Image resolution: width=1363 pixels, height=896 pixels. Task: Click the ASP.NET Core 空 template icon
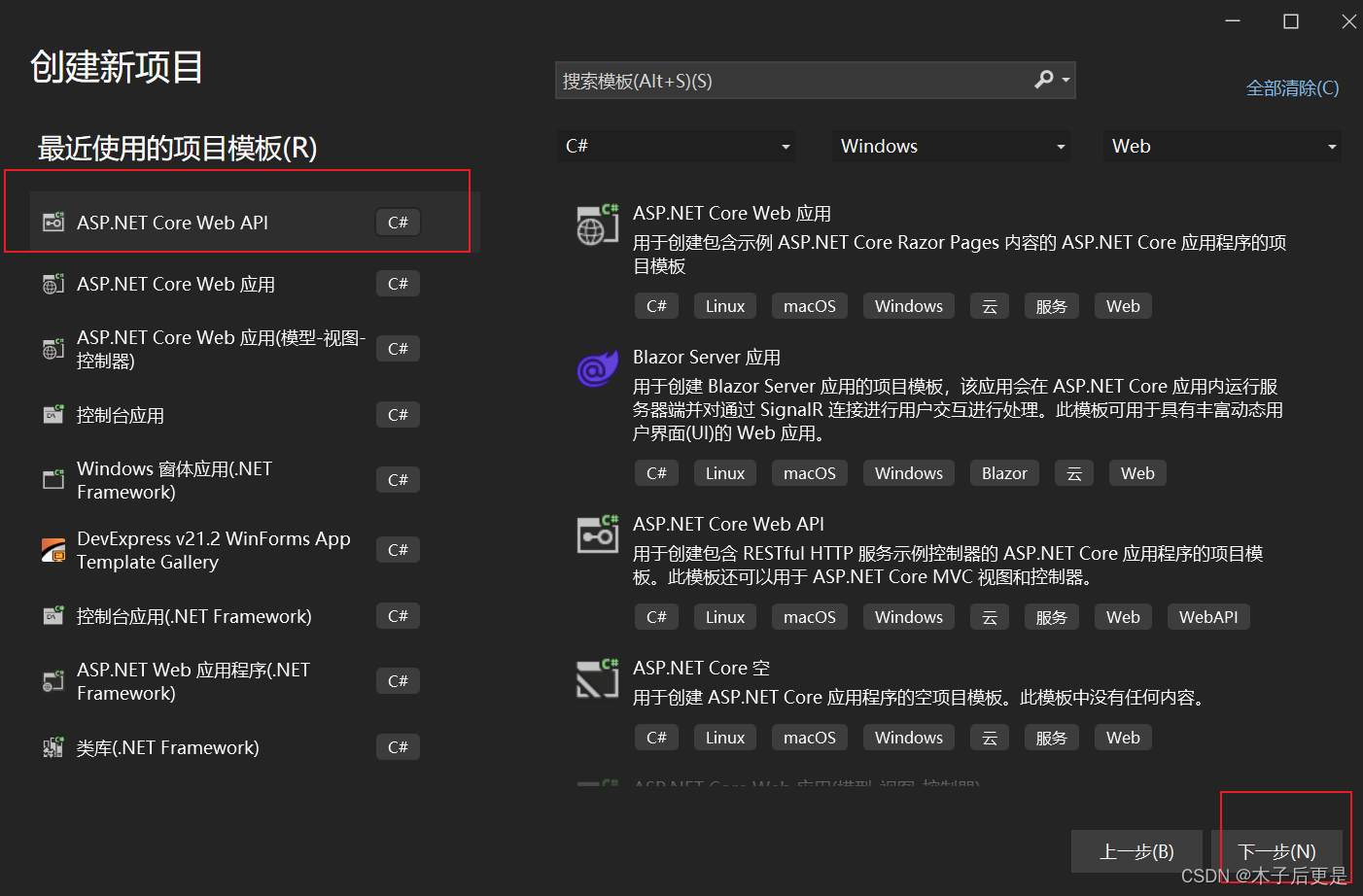pyautogui.click(x=597, y=678)
